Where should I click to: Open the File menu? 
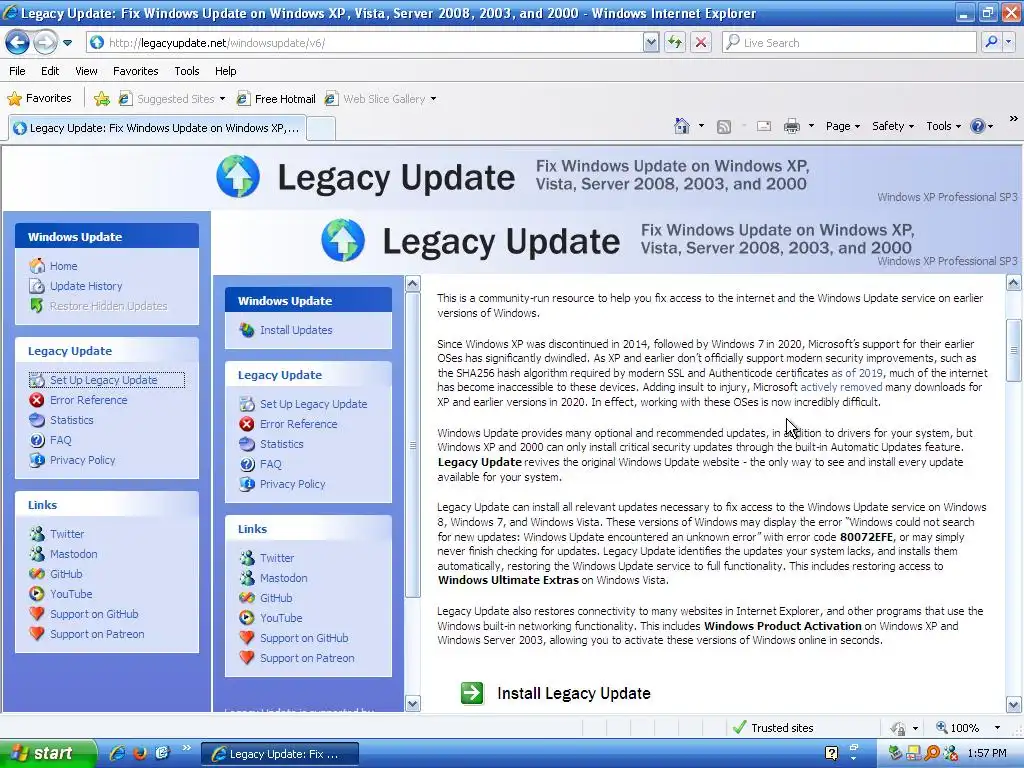[x=18, y=71]
